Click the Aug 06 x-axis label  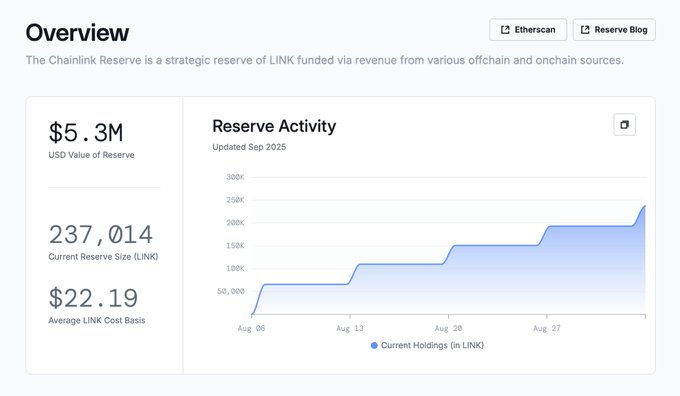(x=252, y=328)
